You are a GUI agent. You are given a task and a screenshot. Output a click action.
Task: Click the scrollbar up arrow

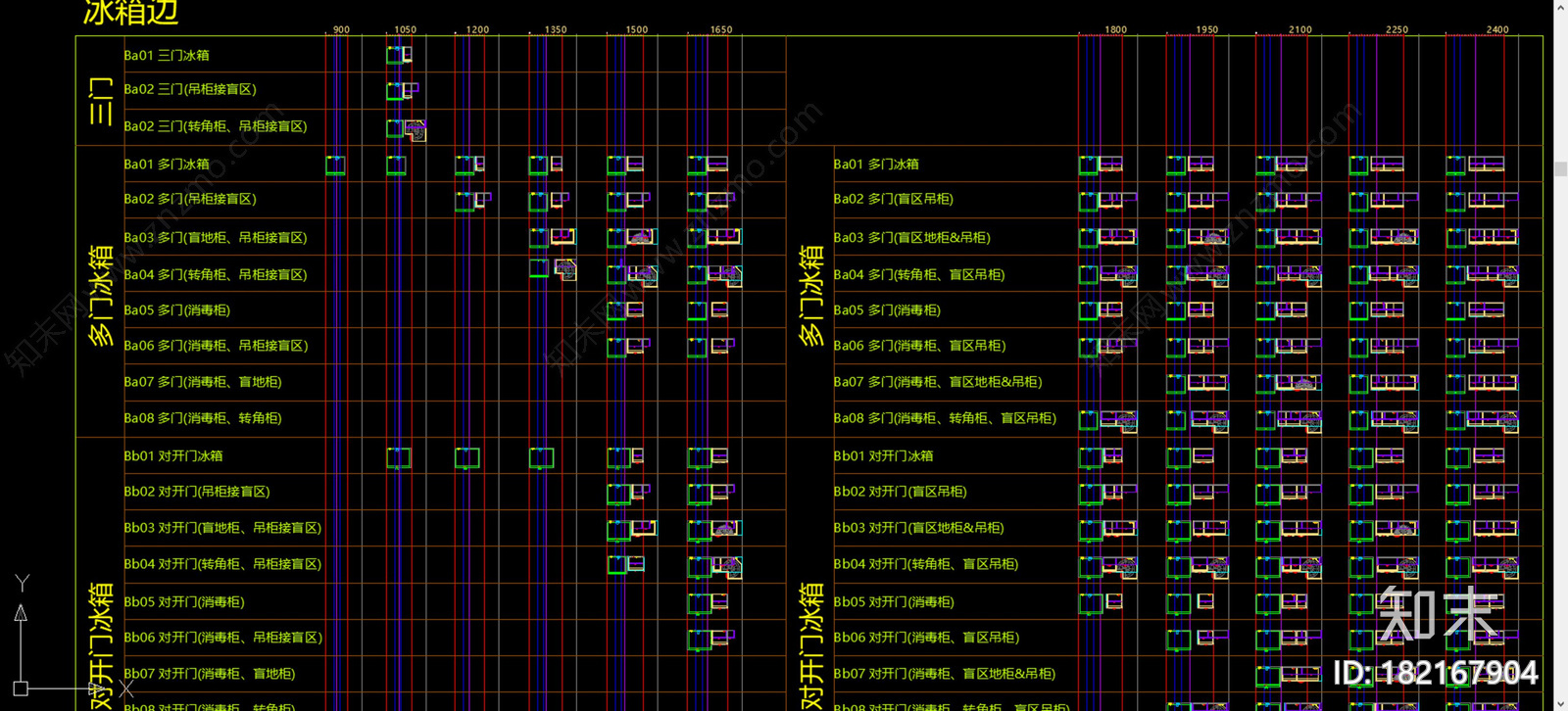pos(1561,6)
